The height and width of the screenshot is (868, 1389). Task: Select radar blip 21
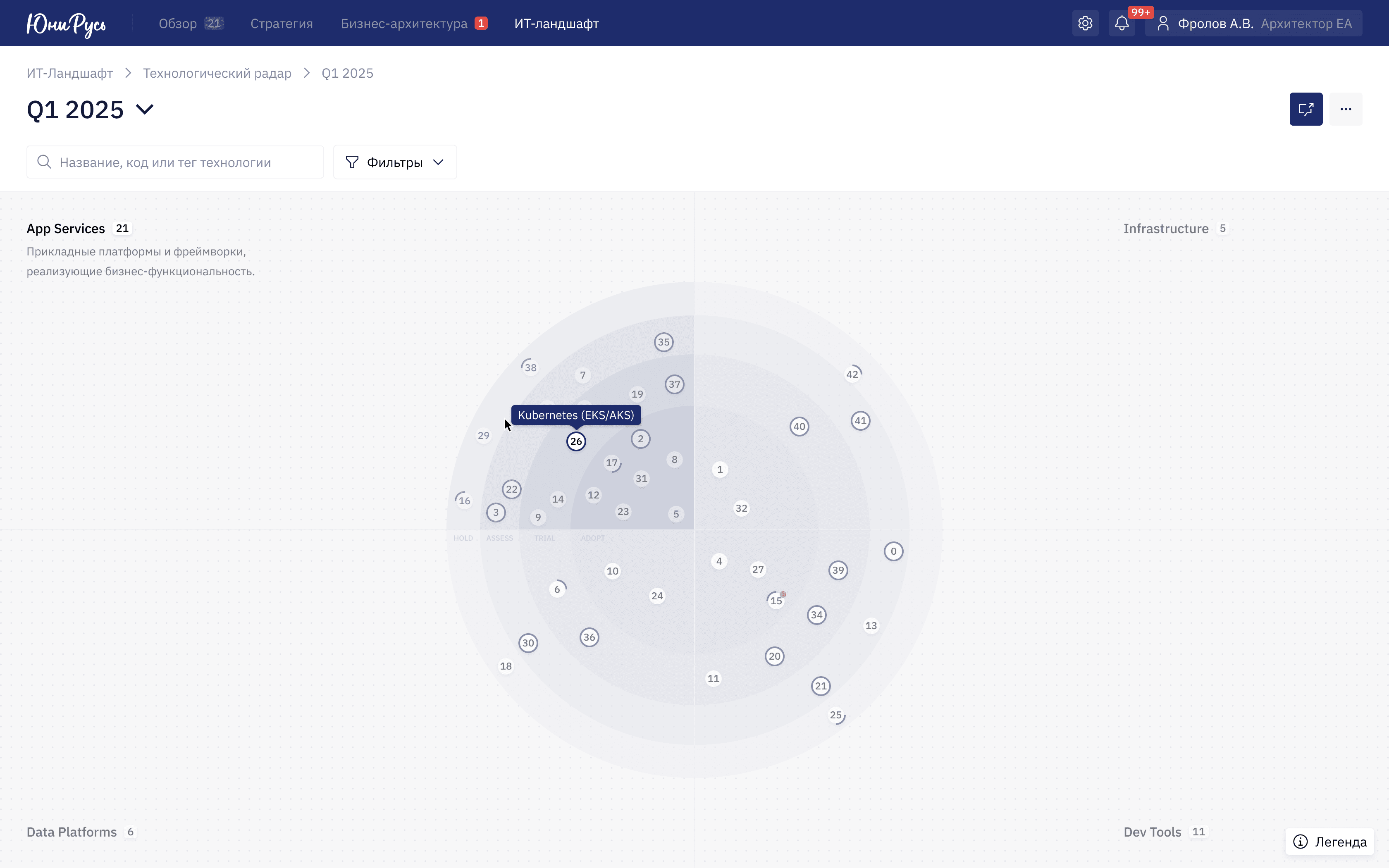pyautogui.click(x=821, y=686)
